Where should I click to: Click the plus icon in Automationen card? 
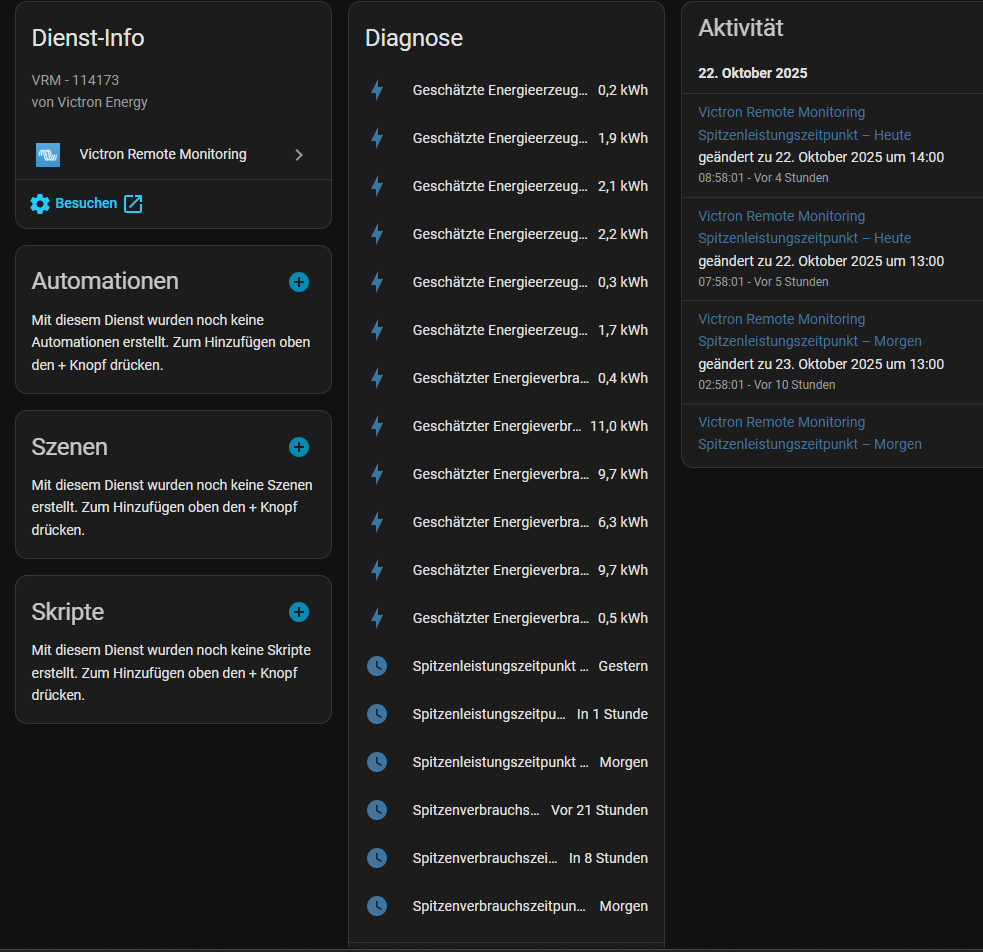click(x=298, y=282)
